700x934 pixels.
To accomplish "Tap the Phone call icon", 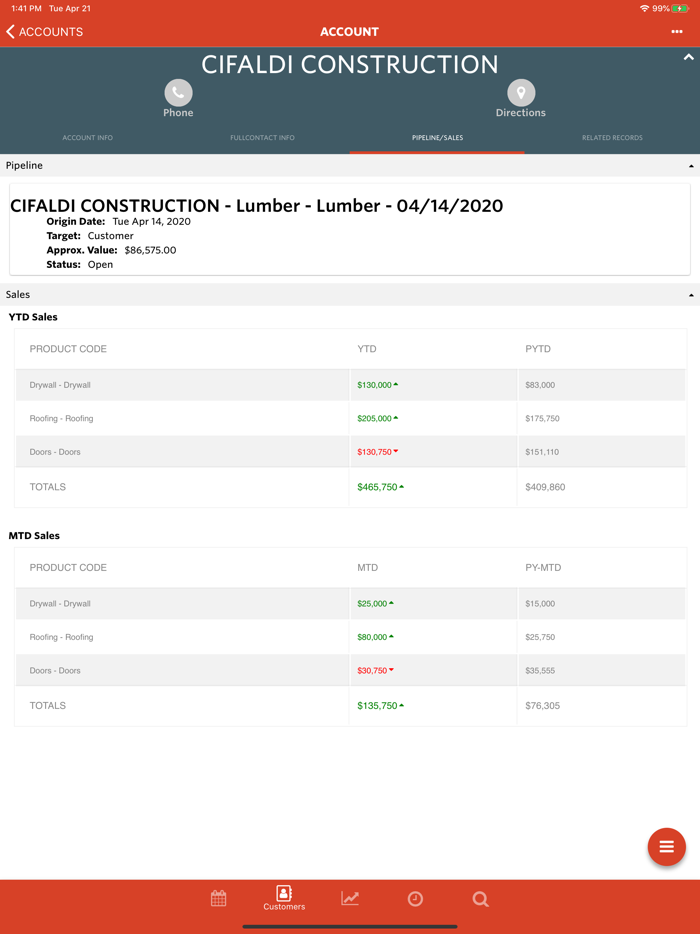I will 178,93.
